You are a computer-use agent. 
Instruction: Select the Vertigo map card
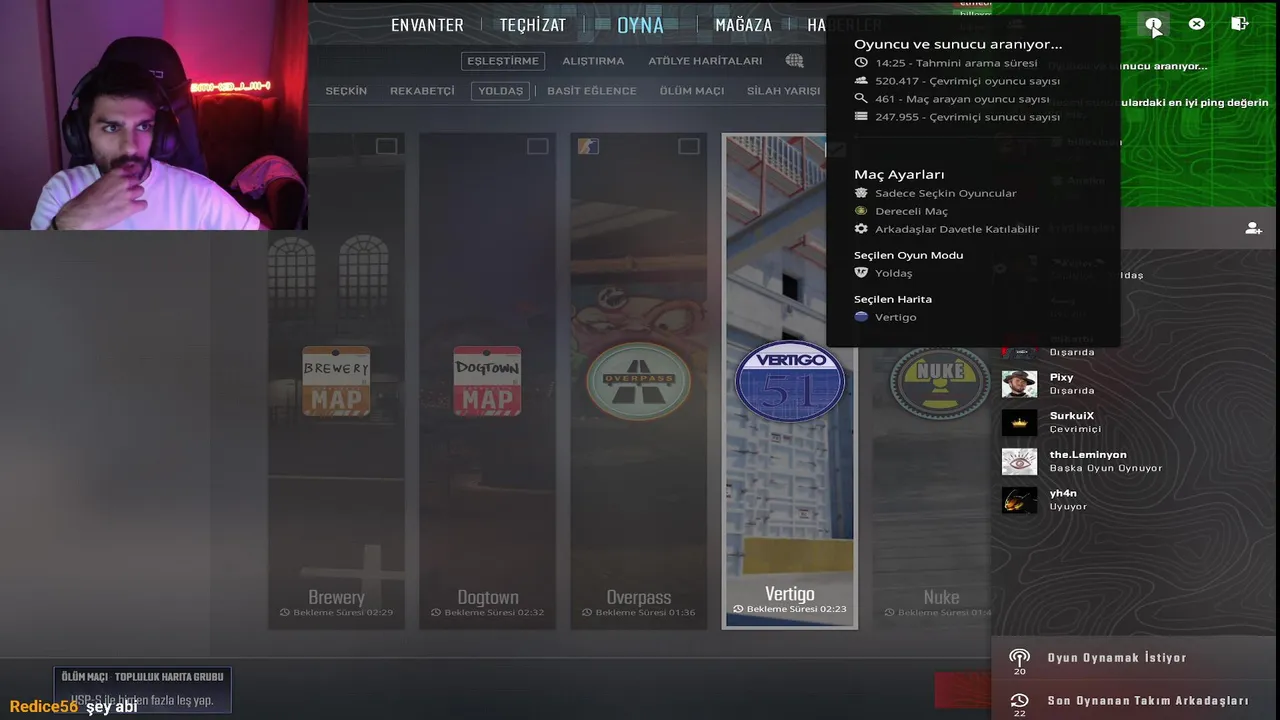point(790,382)
